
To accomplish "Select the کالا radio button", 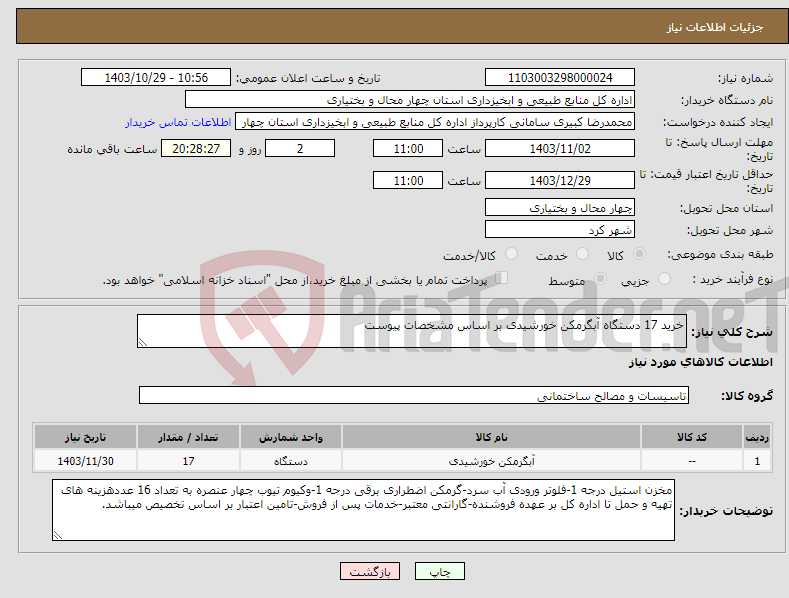I will point(640,254).
